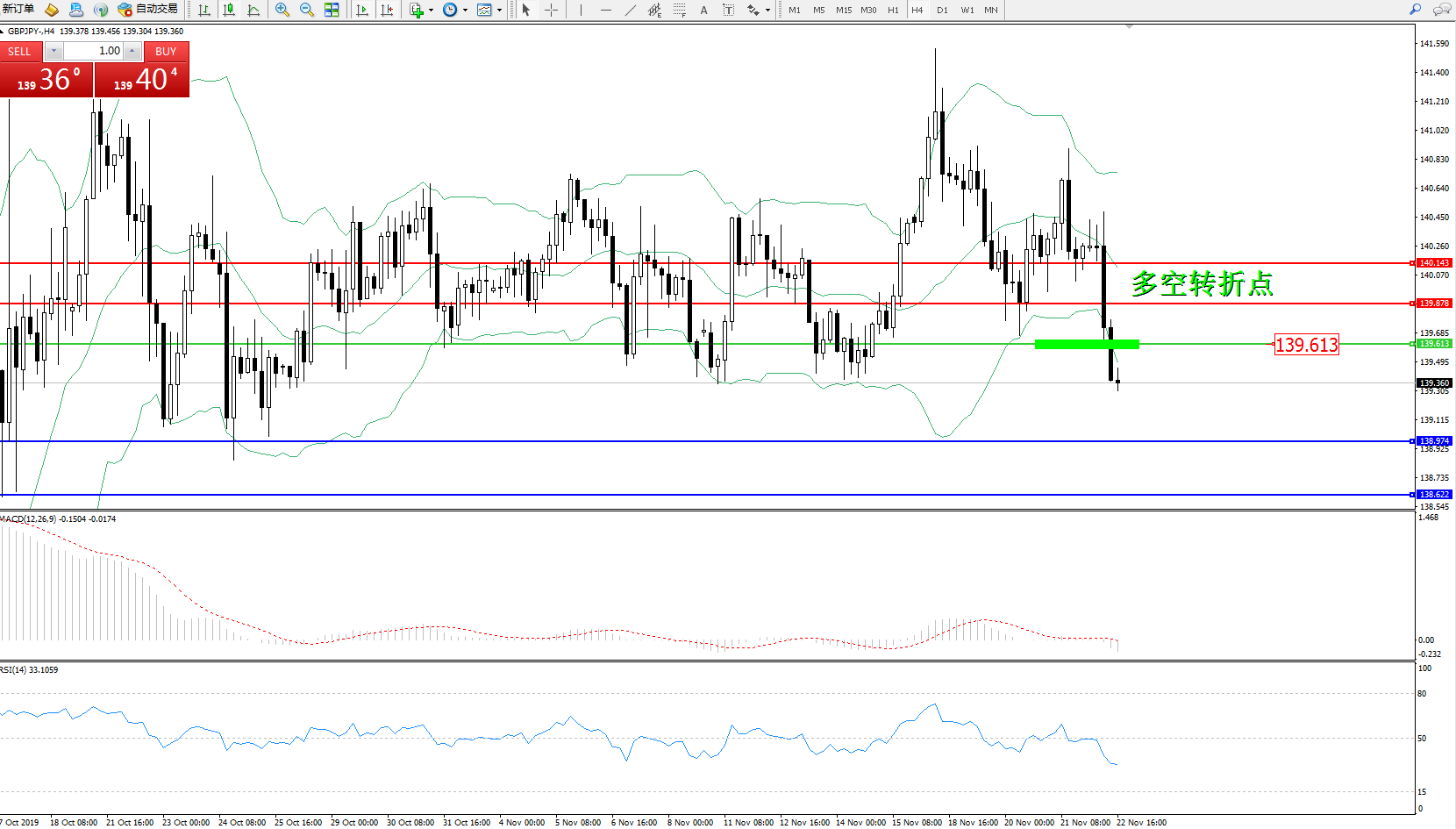Click the zoom out magnifier icon
This screenshot has height=829, width=1456.
(x=307, y=10)
